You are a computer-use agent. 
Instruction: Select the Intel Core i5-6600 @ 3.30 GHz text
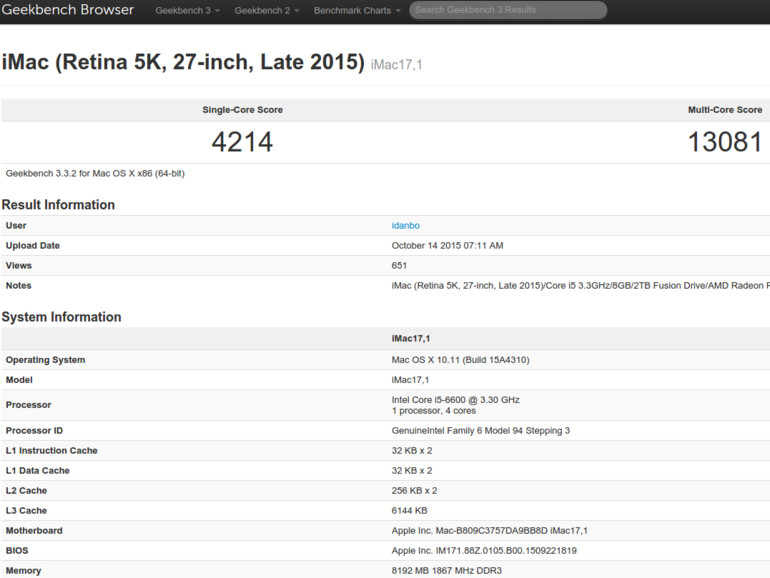coord(455,400)
